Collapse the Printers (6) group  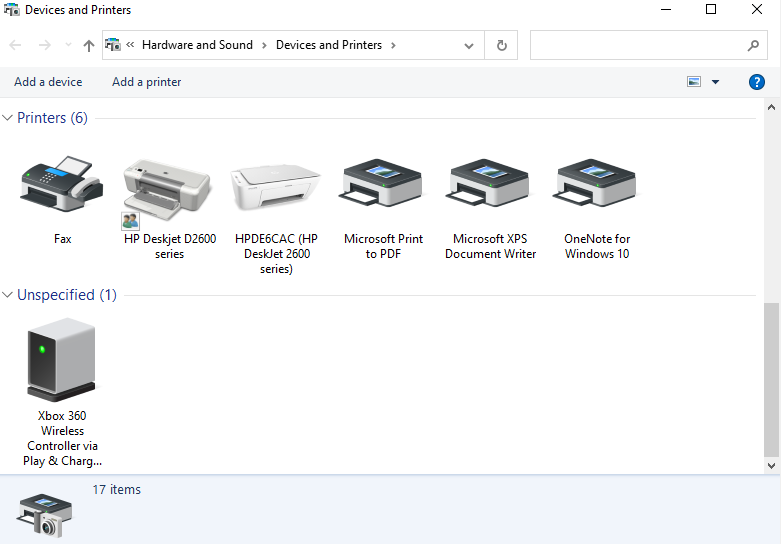pos(7,118)
